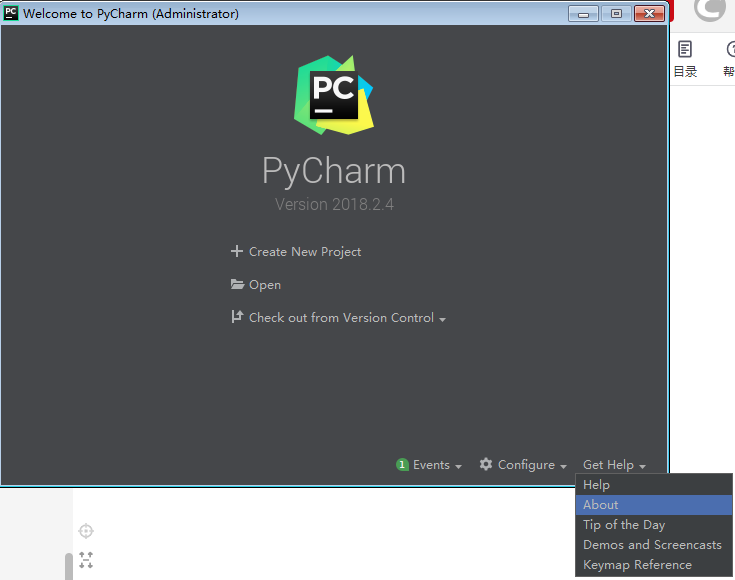The image size is (735, 580).
Task: Click the crosshair locate icon below PyCharm window
Action: coord(86,531)
